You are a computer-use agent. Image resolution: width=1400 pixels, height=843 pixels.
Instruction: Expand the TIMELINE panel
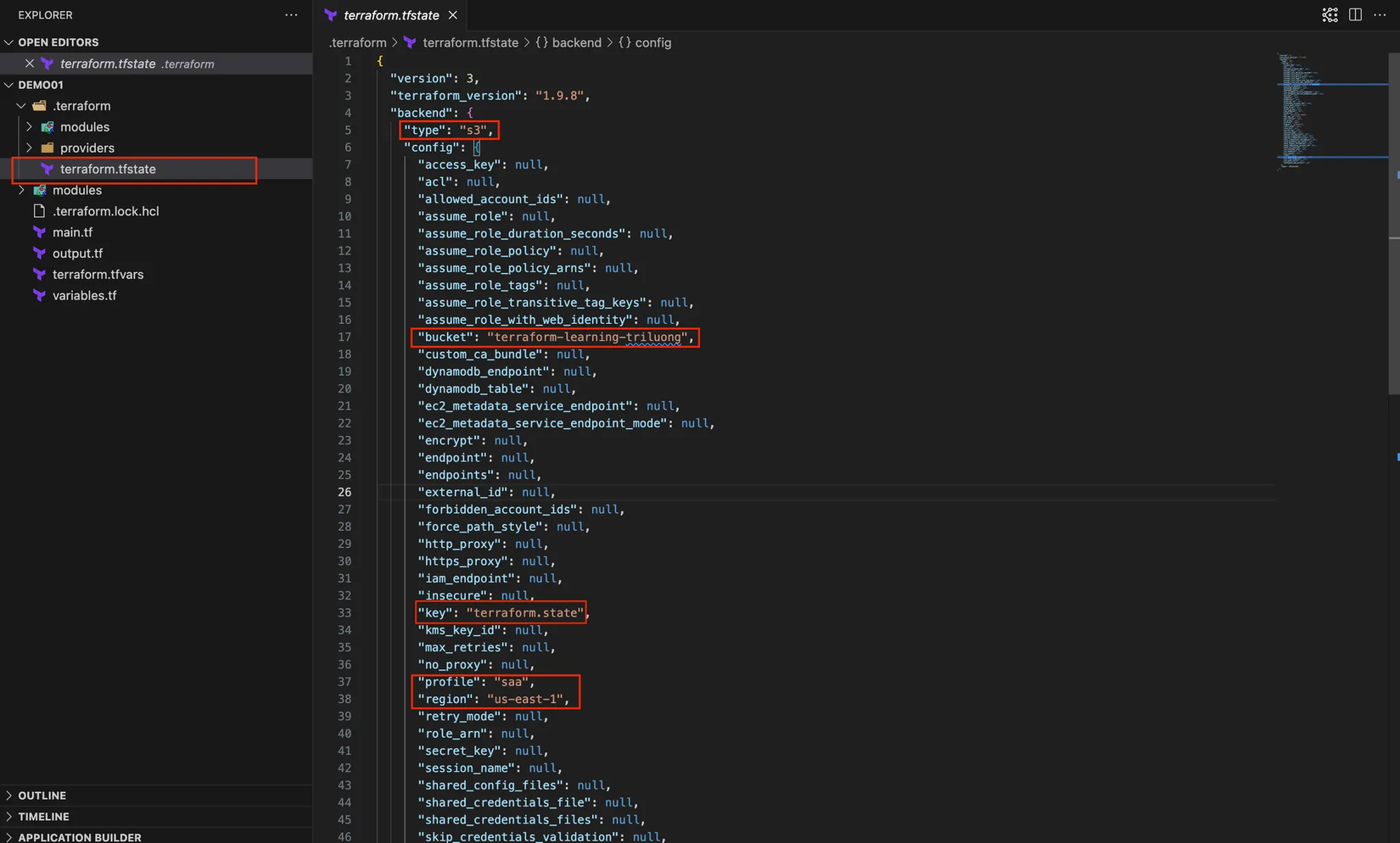[43, 817]
